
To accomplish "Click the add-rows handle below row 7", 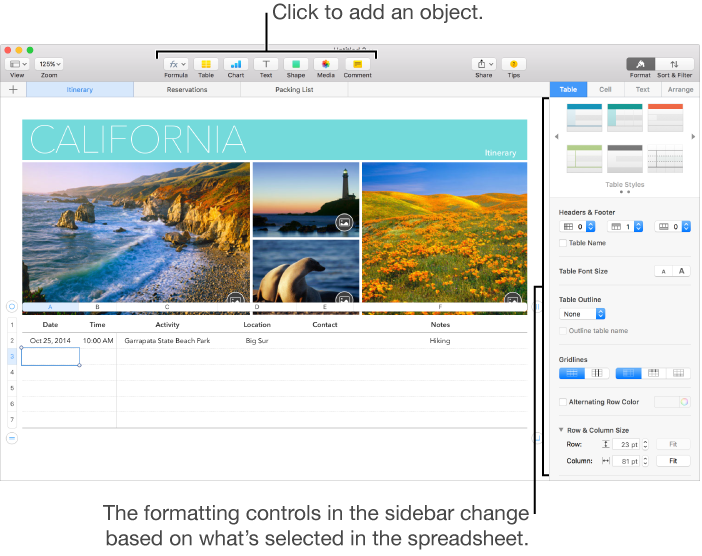I will (12, 438).
